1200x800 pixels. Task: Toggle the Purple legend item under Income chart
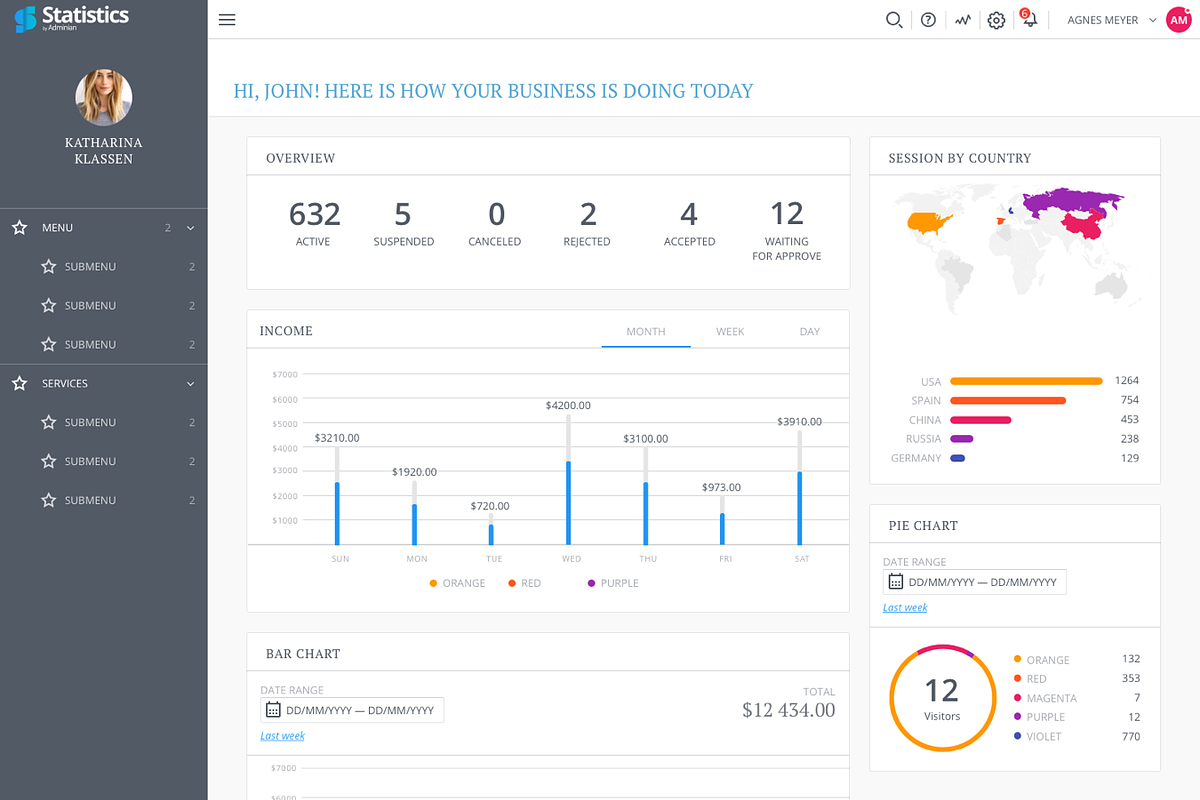613,583
